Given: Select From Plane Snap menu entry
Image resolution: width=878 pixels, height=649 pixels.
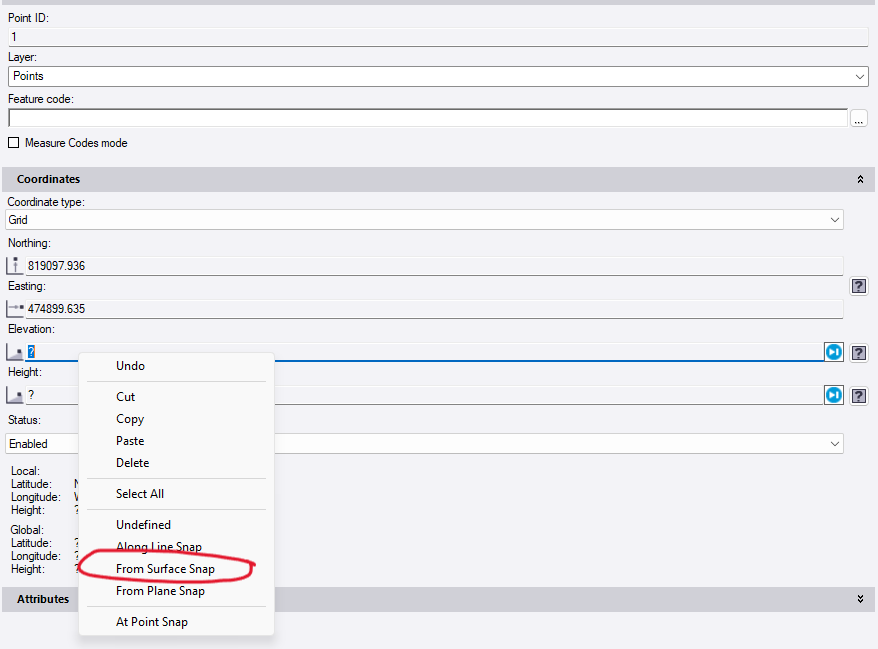Looking at the screenshot, I should (160, 591).
